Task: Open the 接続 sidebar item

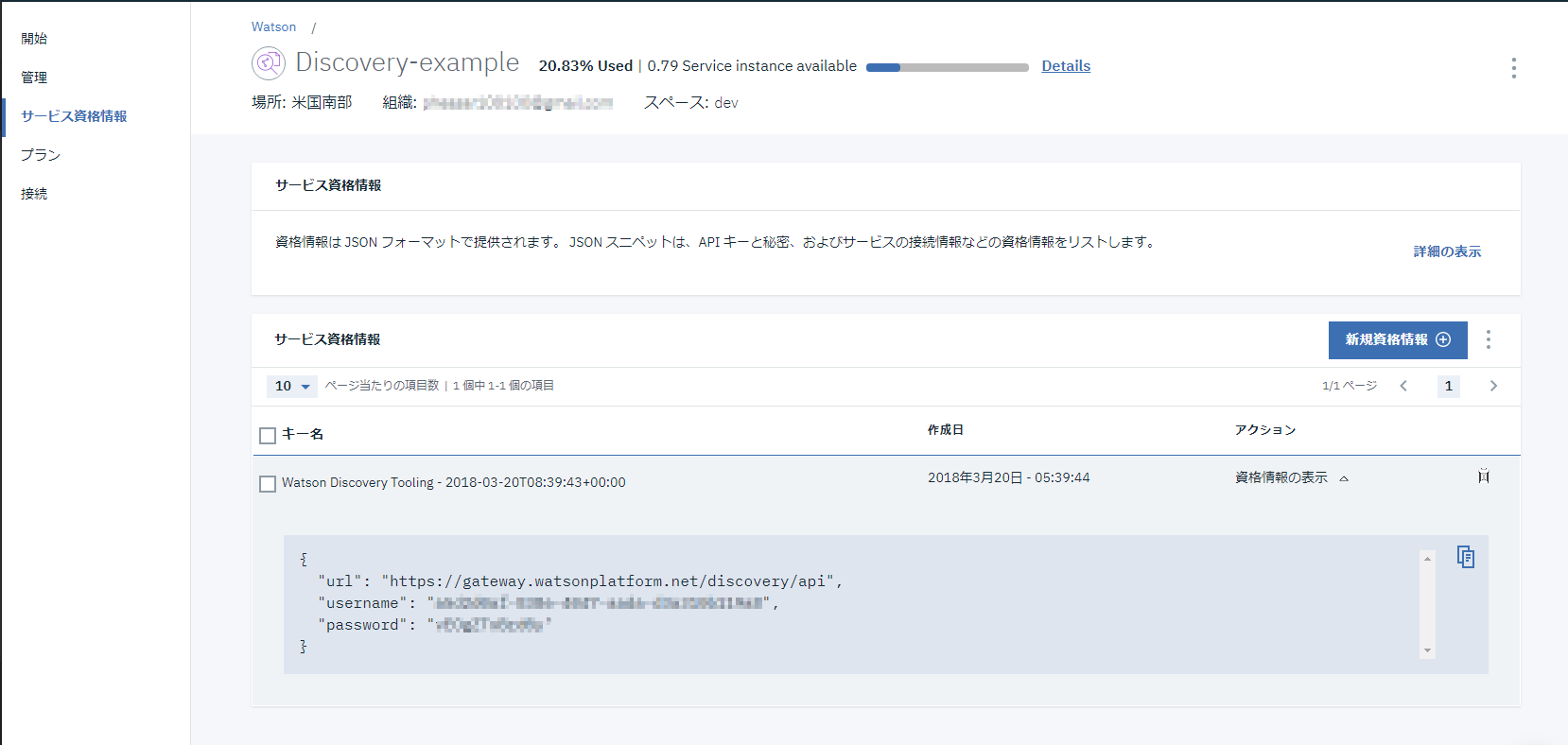Action: [x=34, y=194]
